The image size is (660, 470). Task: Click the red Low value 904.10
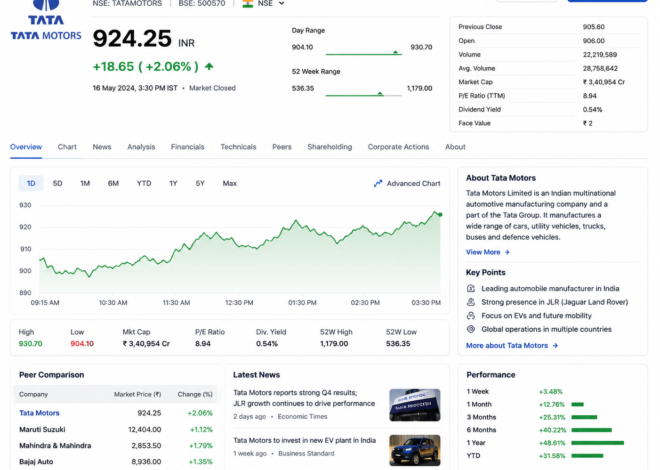pyautogui.click(x=82, y=344)
